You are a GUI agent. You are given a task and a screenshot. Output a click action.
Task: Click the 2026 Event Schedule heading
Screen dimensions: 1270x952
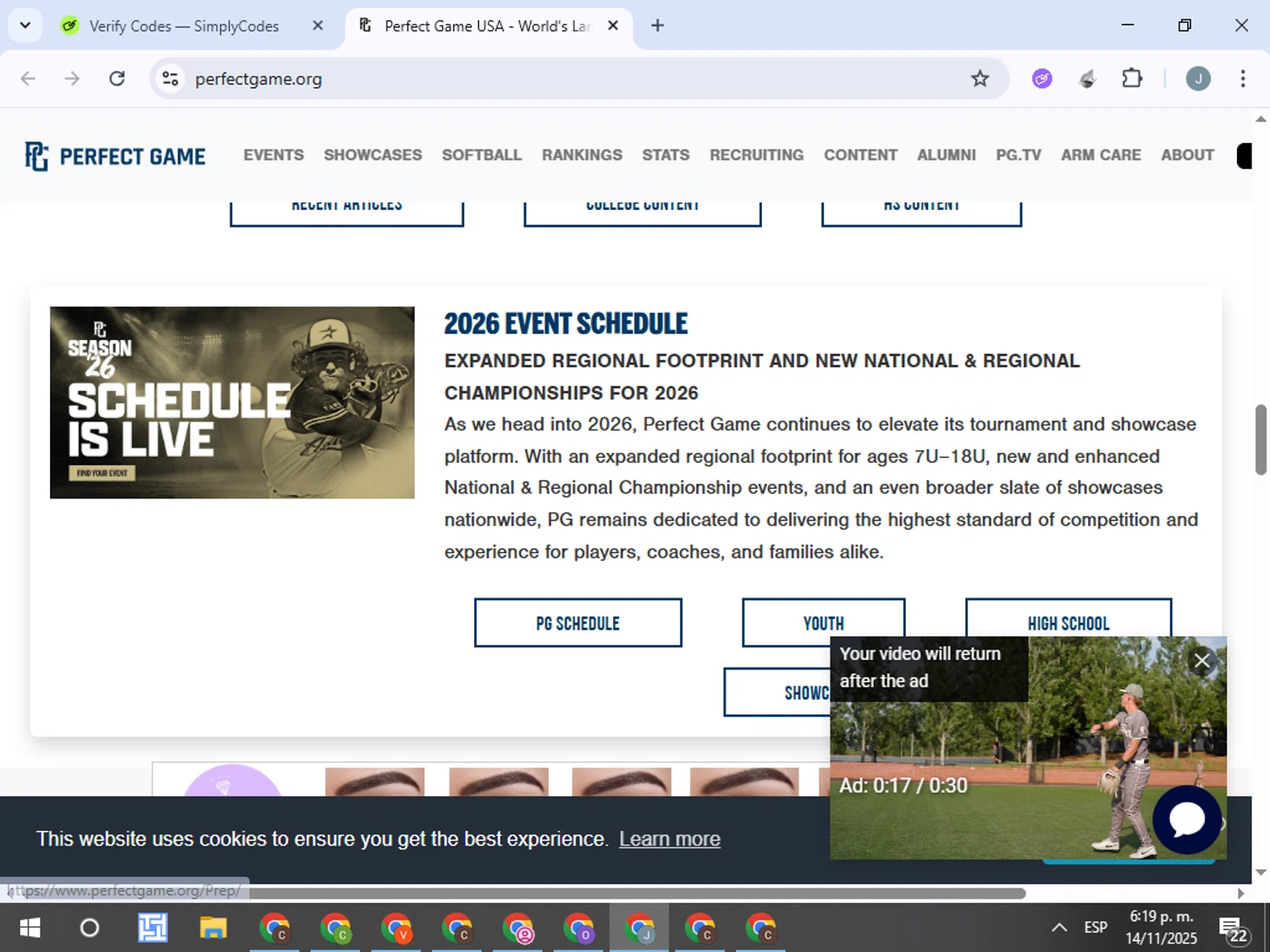pos(566,324)
